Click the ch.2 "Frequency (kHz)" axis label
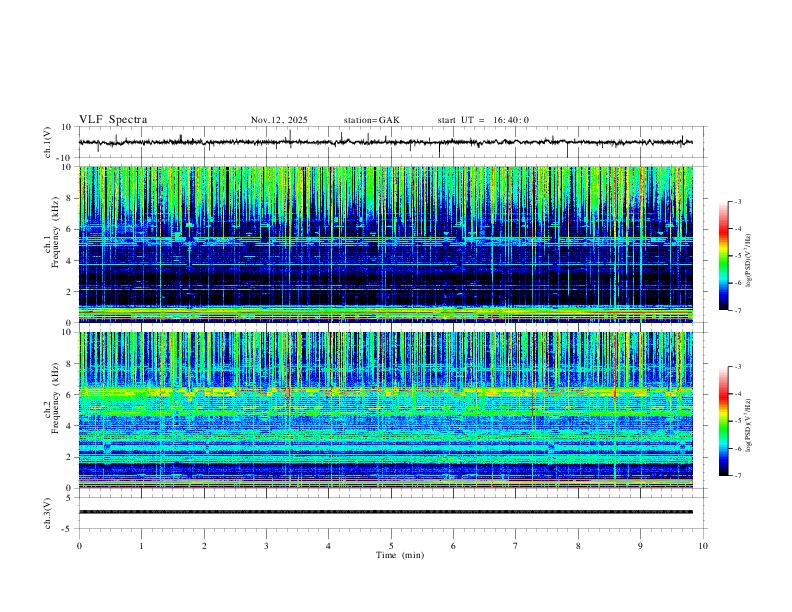792x612 pixels. (x=56, y=398)
